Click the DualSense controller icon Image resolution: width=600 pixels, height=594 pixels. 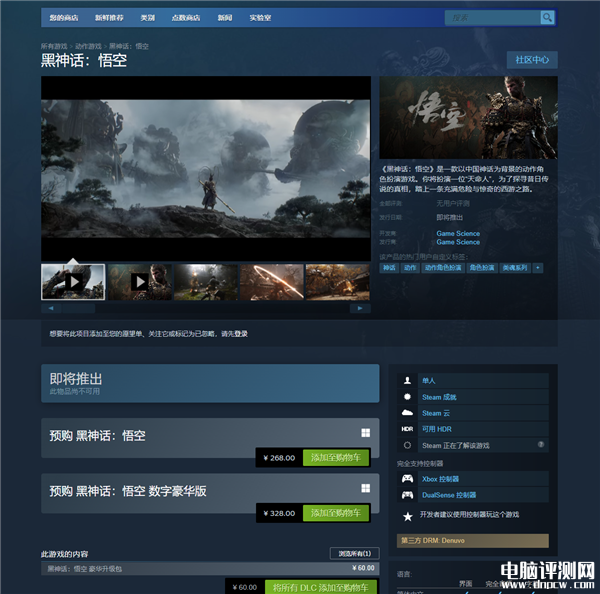tap(407, 494)
